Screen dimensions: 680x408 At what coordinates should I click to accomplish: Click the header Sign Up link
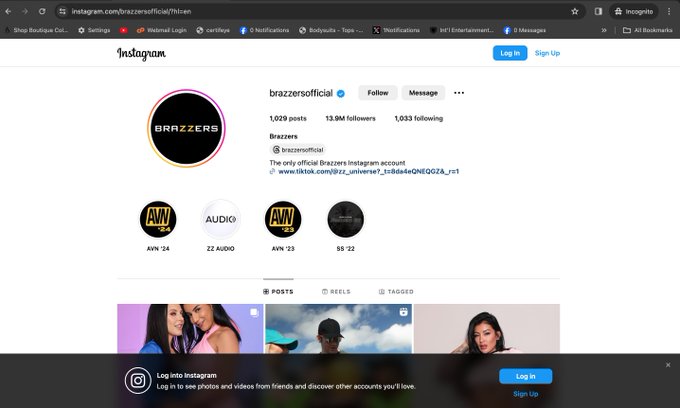point(547,53)
